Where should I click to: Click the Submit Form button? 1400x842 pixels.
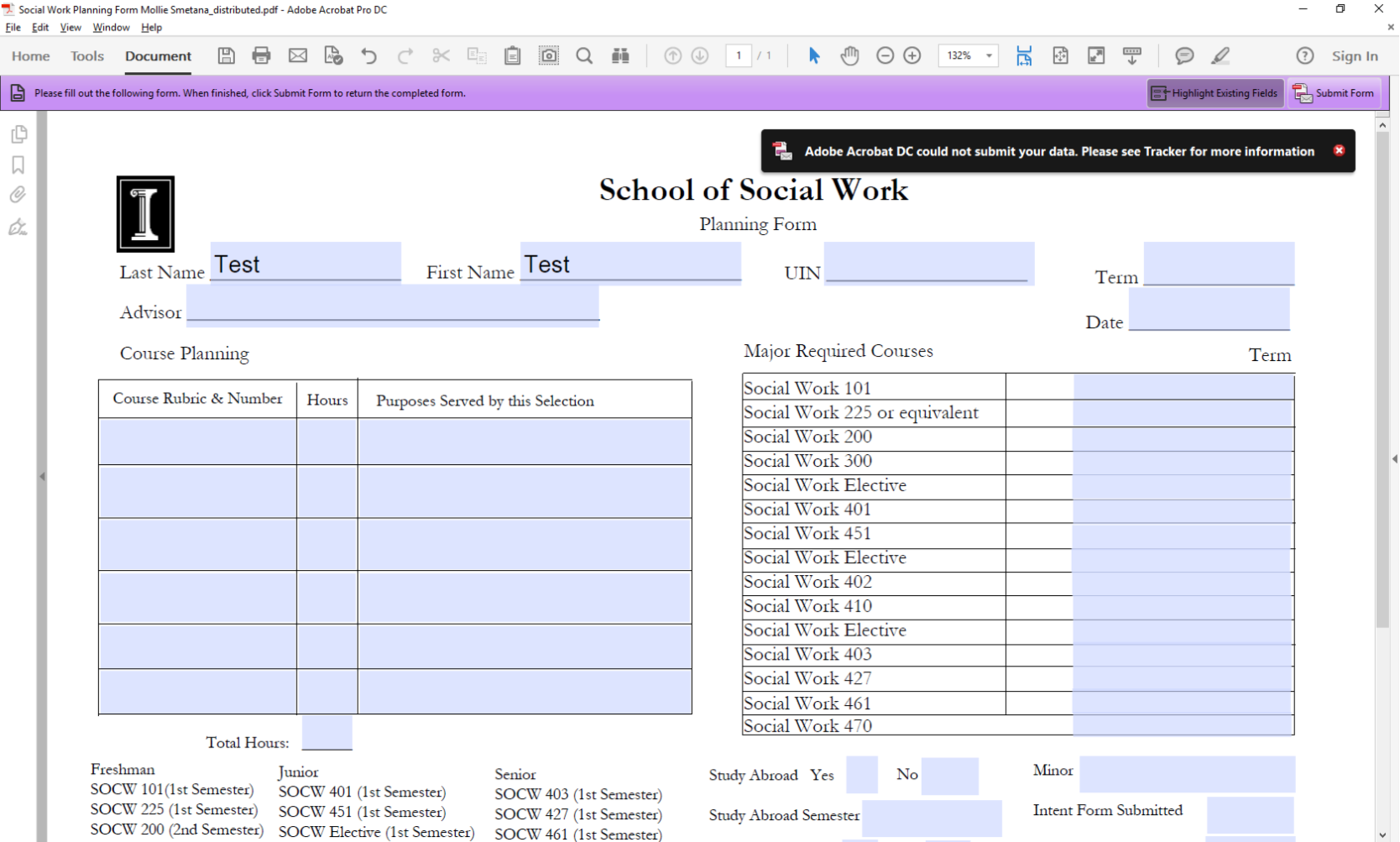tap(1335, 93)
